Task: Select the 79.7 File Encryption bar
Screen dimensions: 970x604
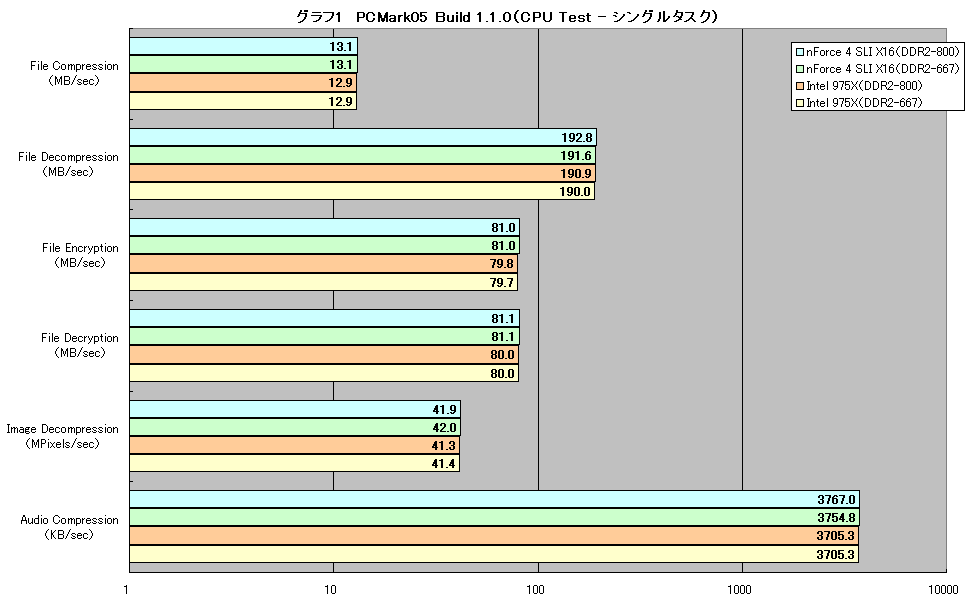Action: (324, 282)
